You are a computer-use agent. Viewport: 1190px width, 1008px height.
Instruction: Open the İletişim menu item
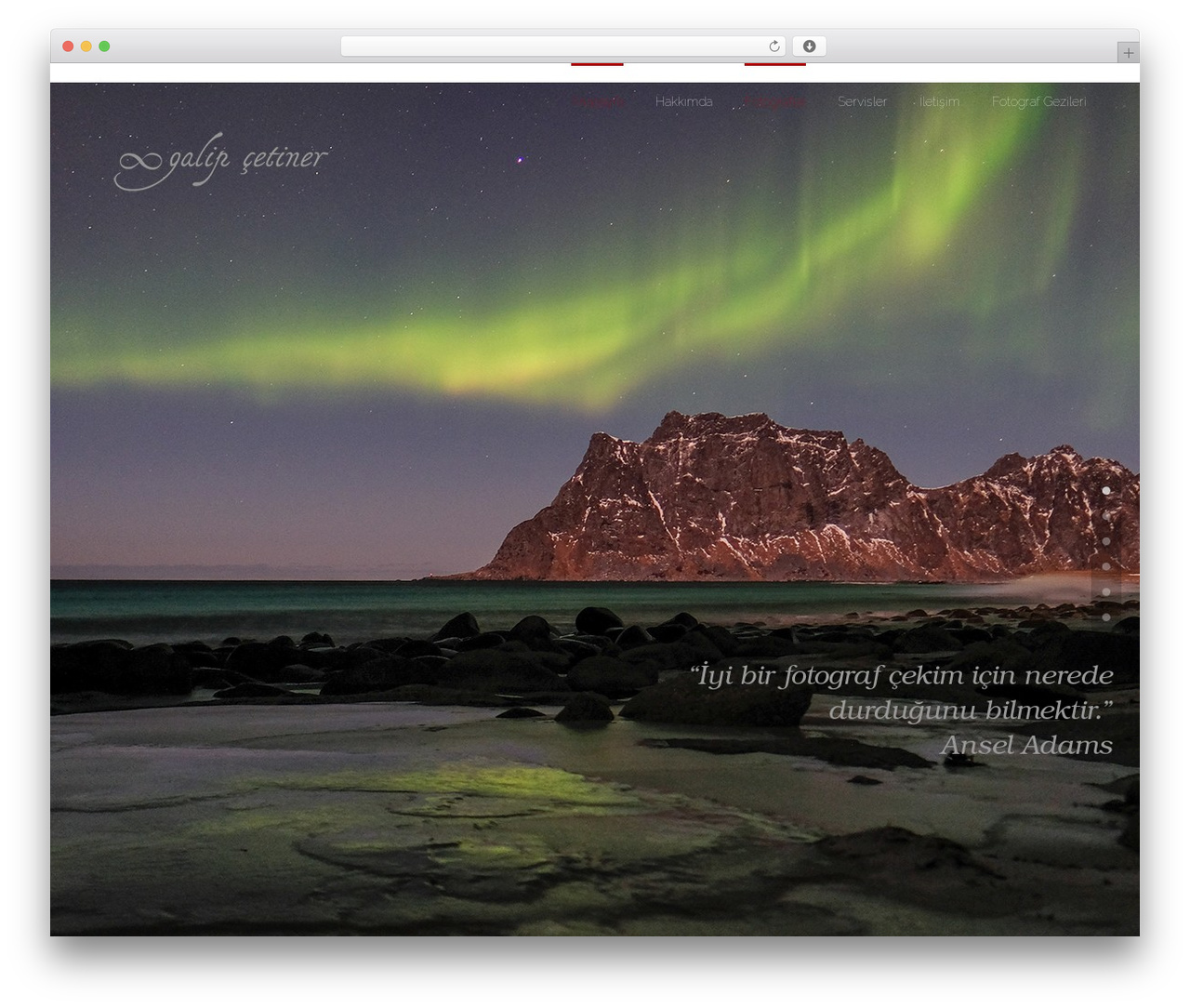point(939,101)
